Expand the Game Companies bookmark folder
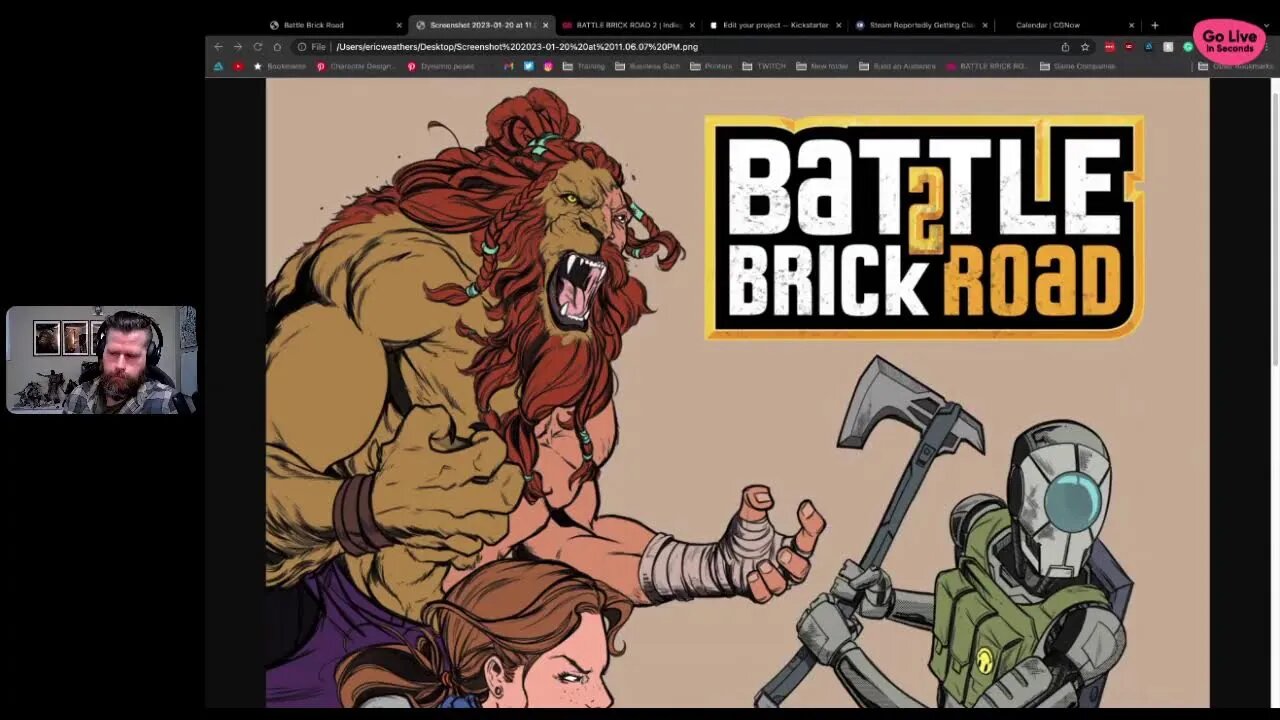The height and width of the screenshot is (720, 1280). click(1076, 66)
